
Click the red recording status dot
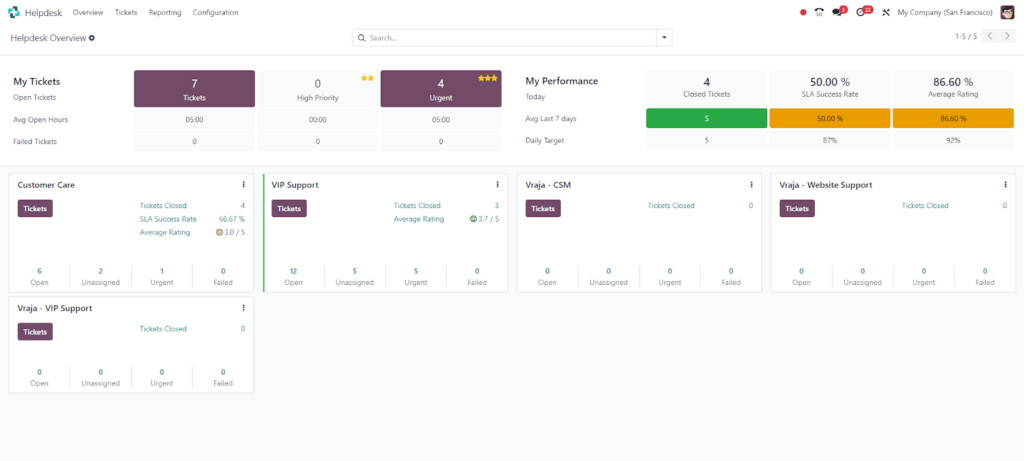click(x=802, y=12)
